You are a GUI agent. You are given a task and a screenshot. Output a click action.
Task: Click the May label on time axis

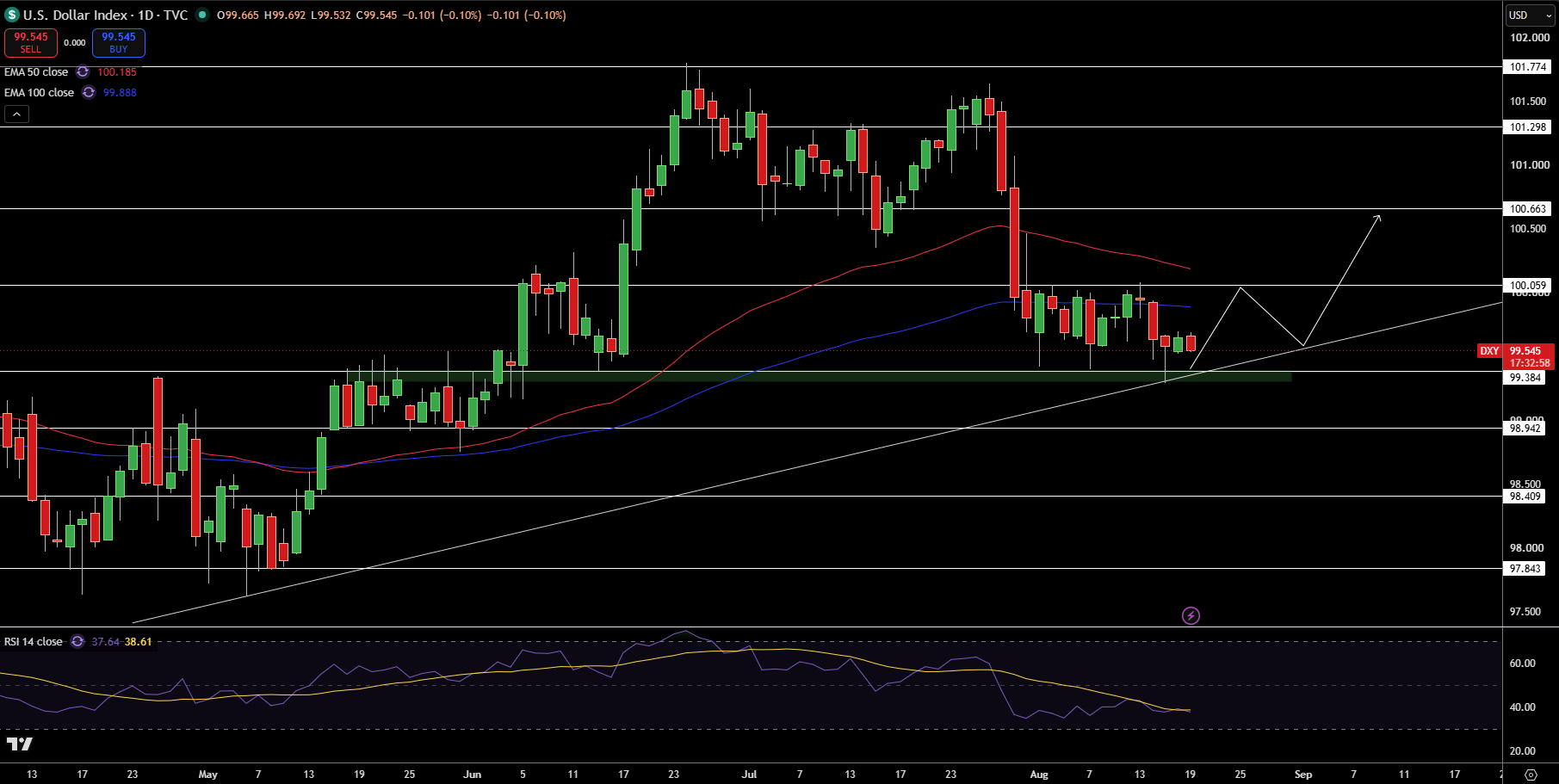click(x=207, y=775)
